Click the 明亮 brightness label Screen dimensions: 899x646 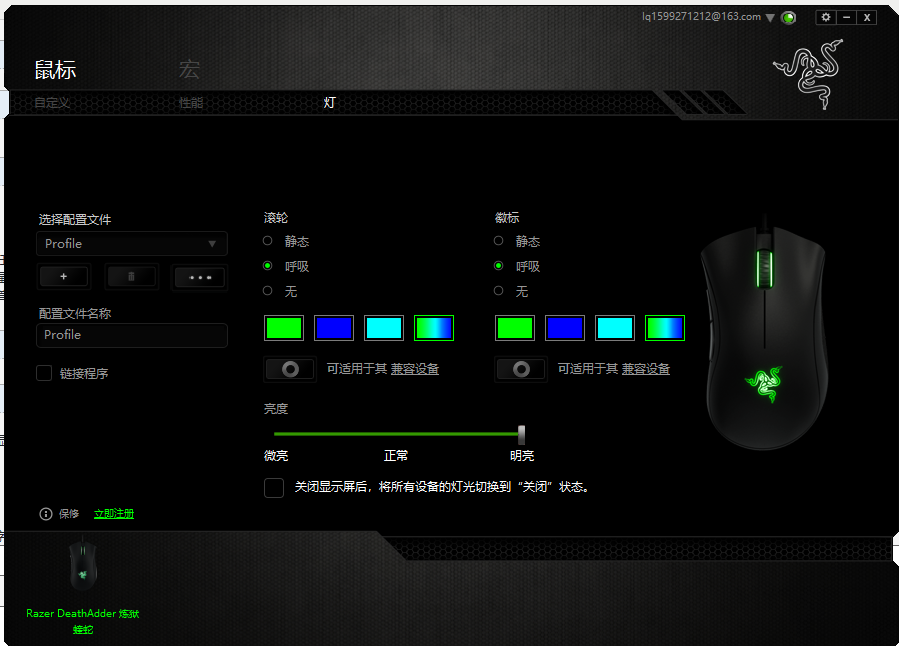pyautogui.click(x=522, y=456)
